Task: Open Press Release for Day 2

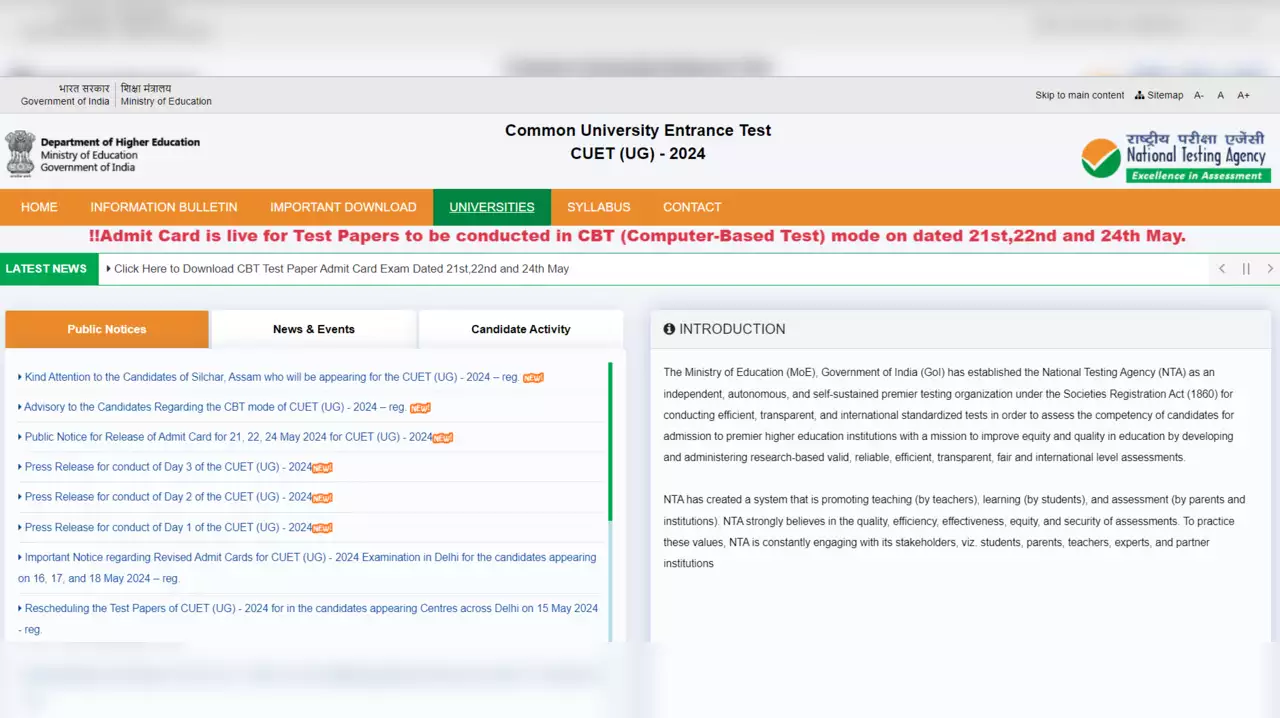Action: point(167,497)
